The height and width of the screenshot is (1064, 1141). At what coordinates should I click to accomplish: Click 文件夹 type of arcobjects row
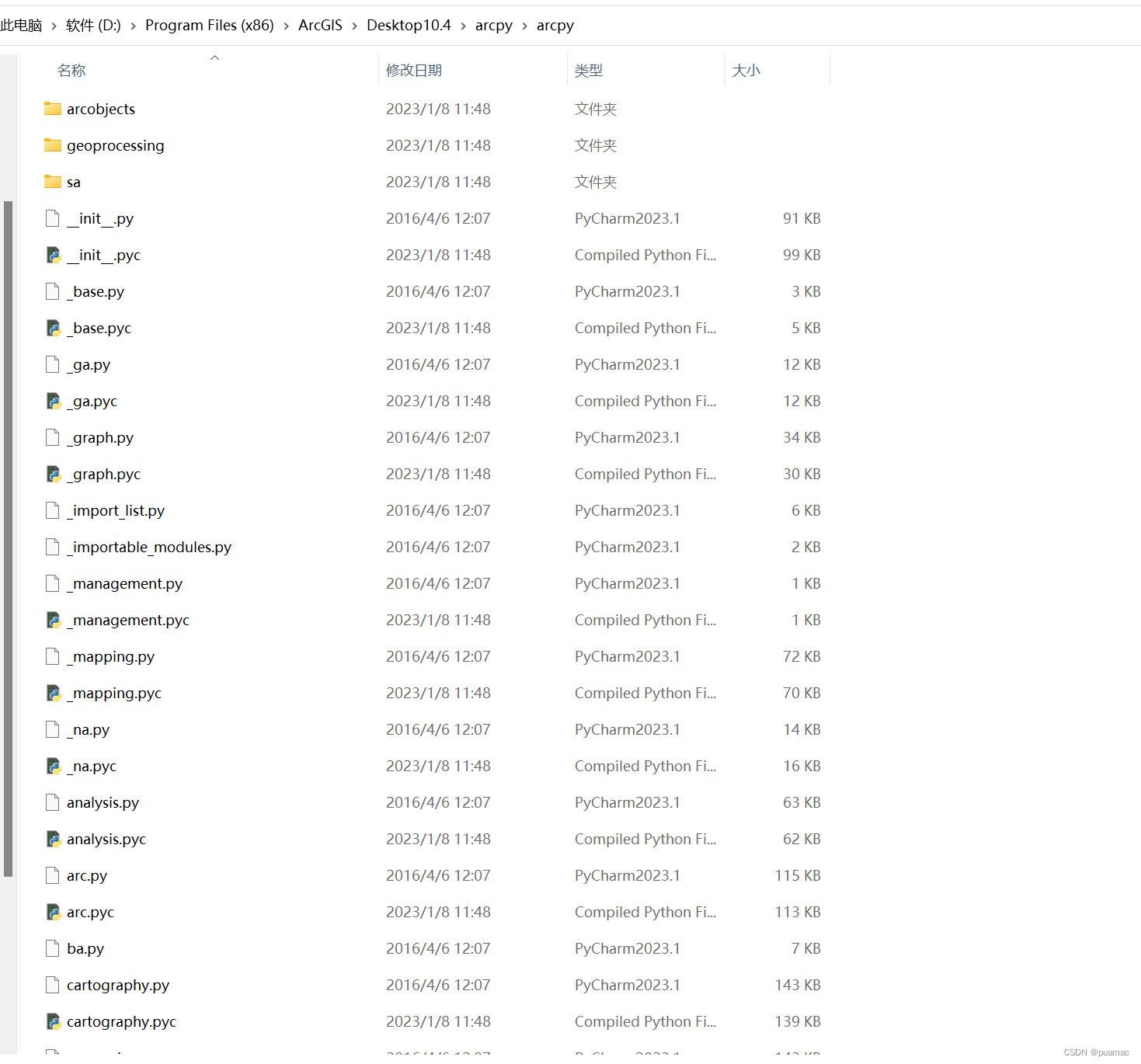(x=596, y=109)
